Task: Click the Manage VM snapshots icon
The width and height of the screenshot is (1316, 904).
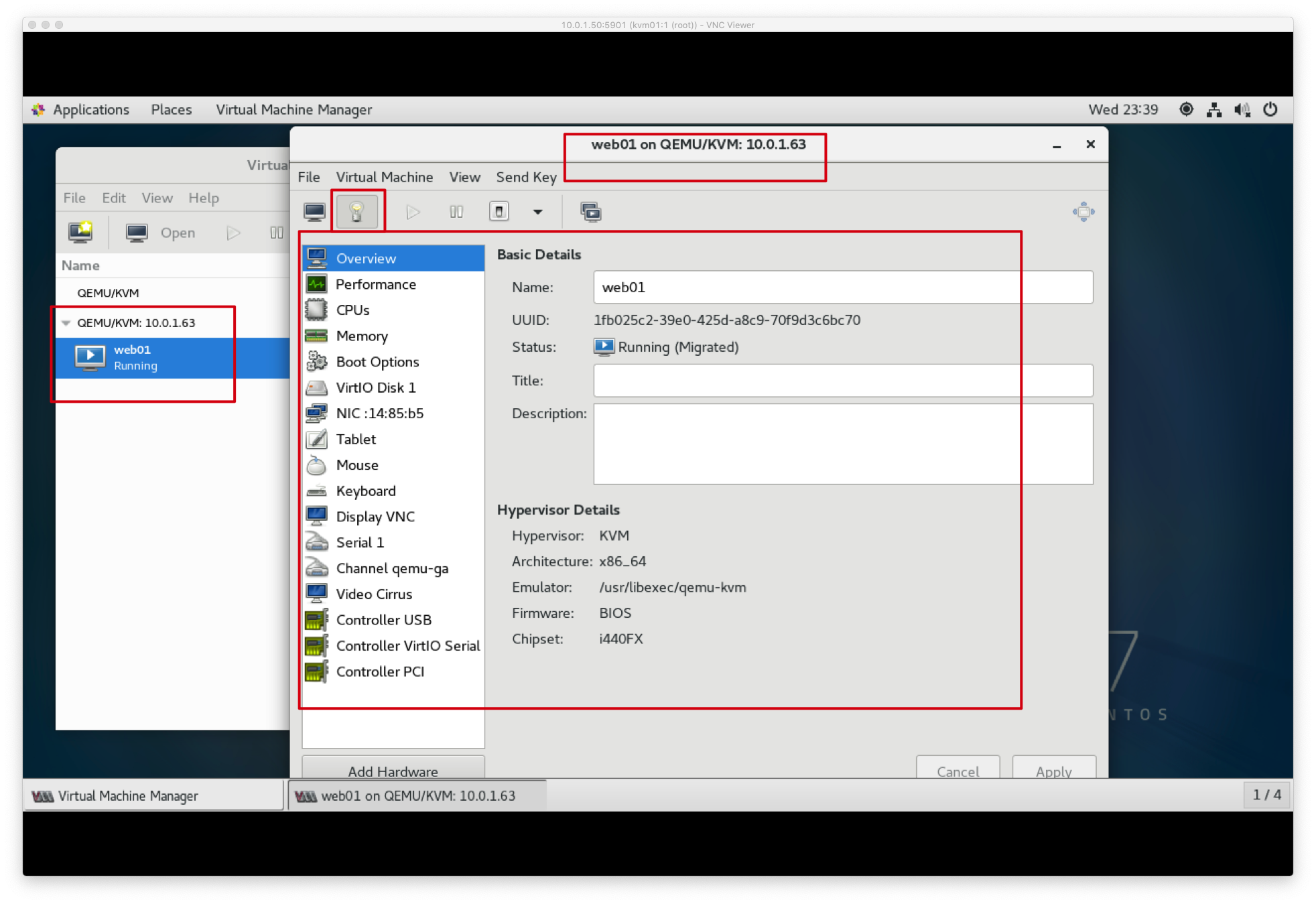Action: pos(590,212)
